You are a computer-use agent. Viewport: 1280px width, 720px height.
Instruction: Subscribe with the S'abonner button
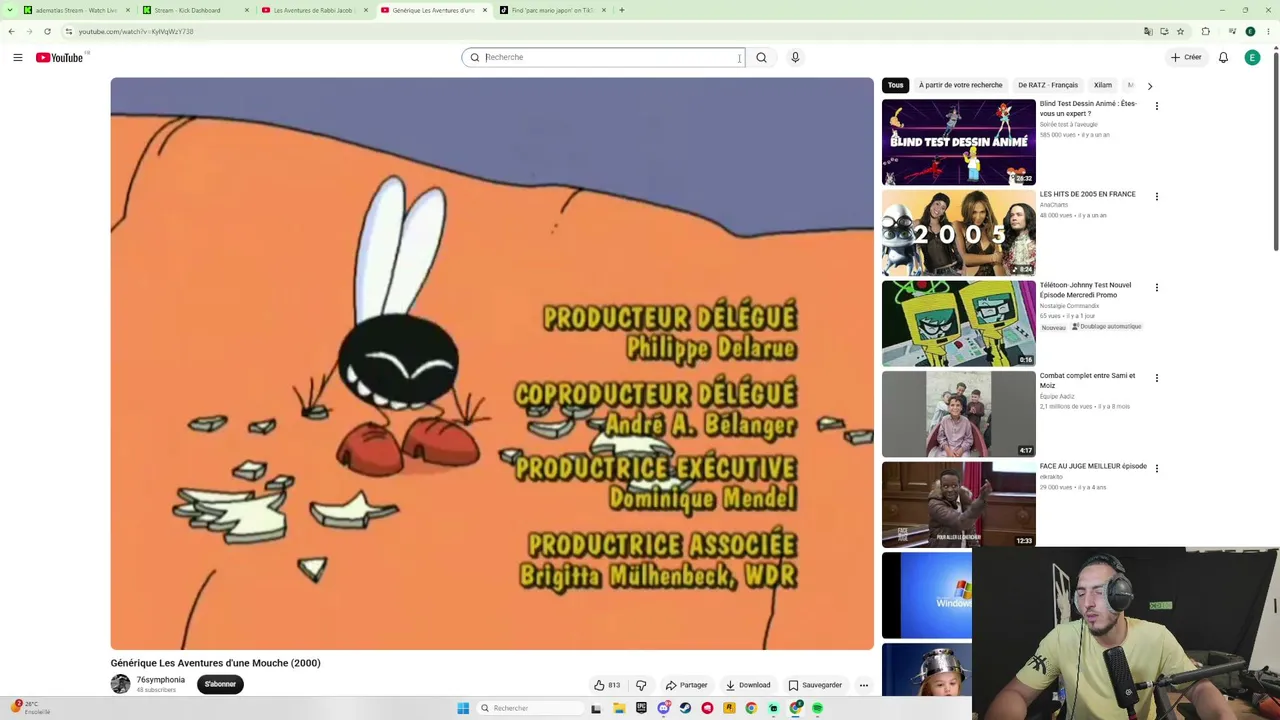click(220, 684)
